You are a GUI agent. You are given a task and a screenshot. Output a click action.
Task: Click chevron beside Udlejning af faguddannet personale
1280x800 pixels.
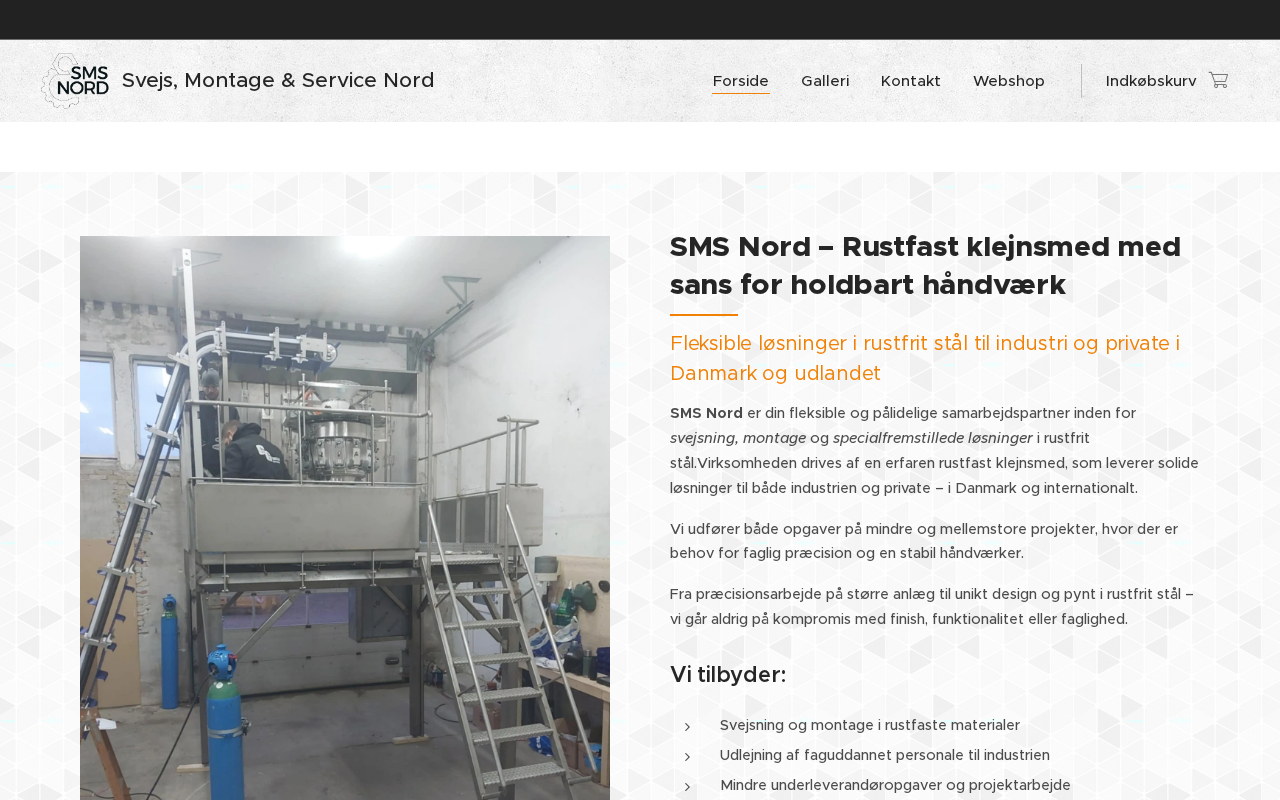click(x=687, y=757)
